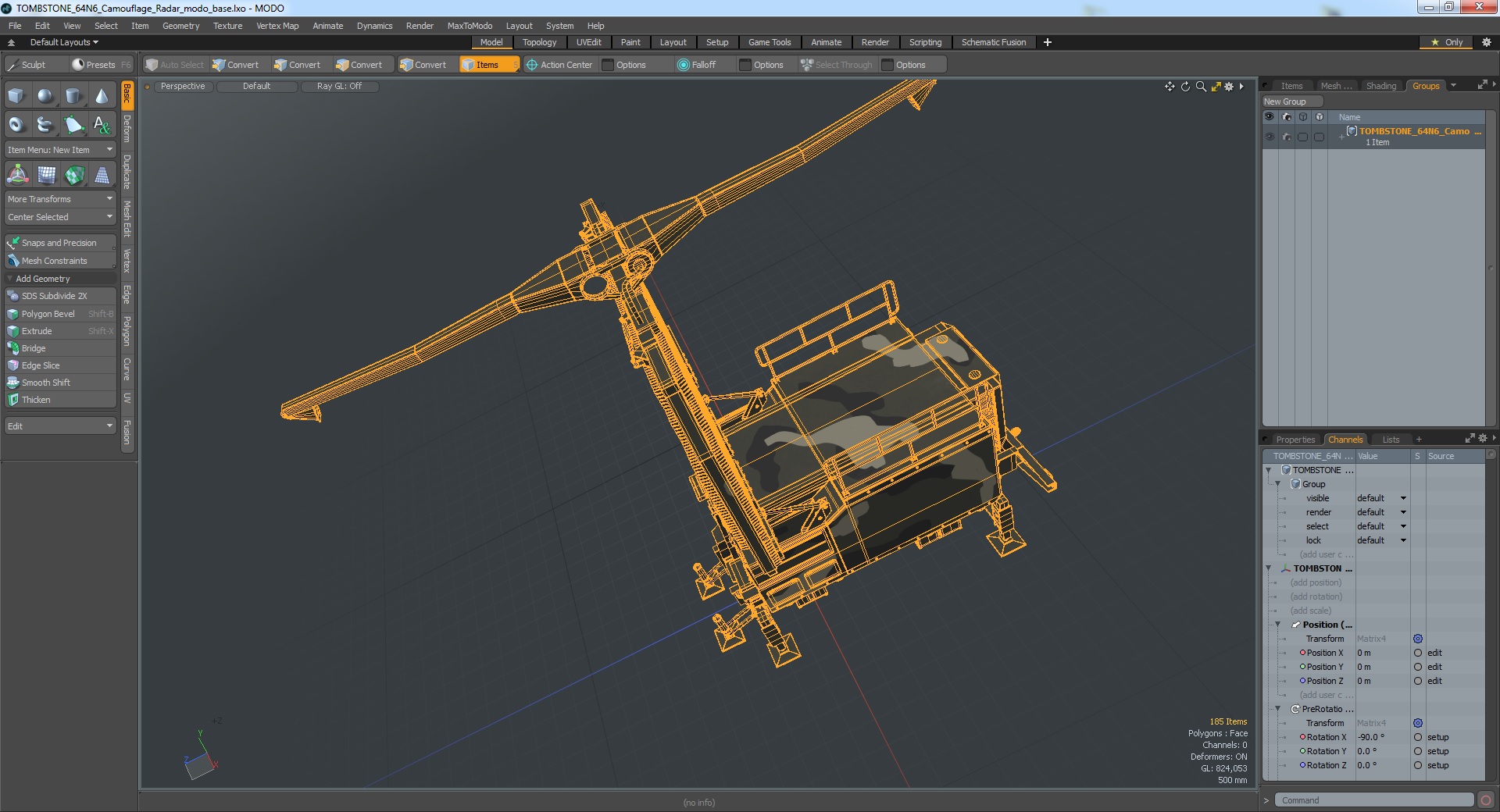Screen dimensions: 1500x812
Task: Open Default Layouts dropdown
Action: click(64, 42)
